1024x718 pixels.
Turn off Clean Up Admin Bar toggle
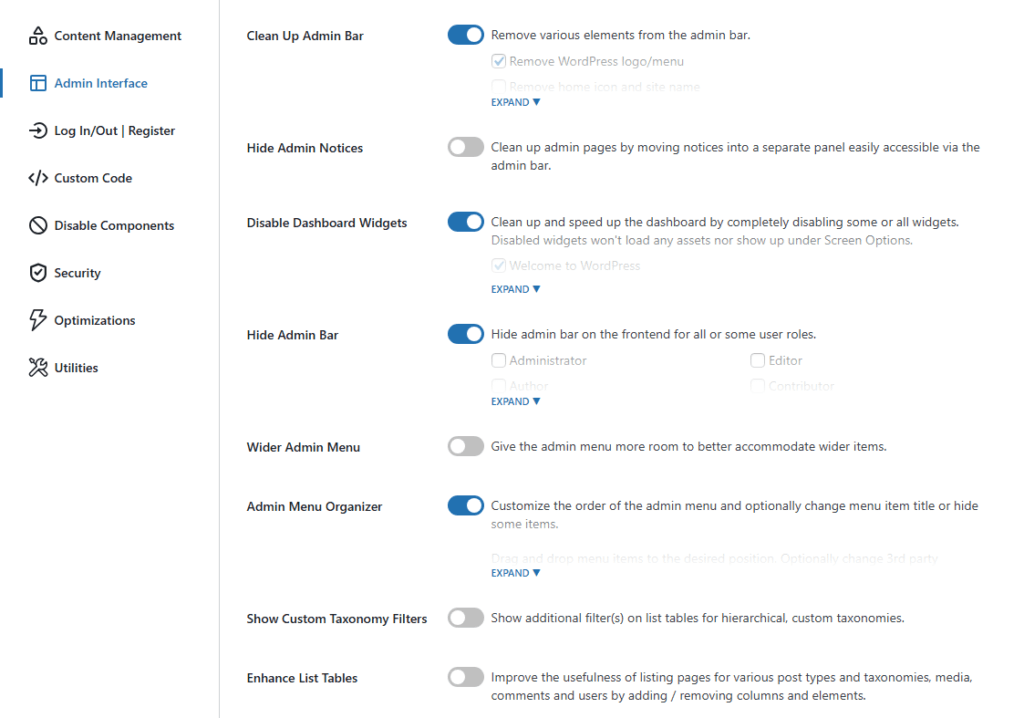466,35
